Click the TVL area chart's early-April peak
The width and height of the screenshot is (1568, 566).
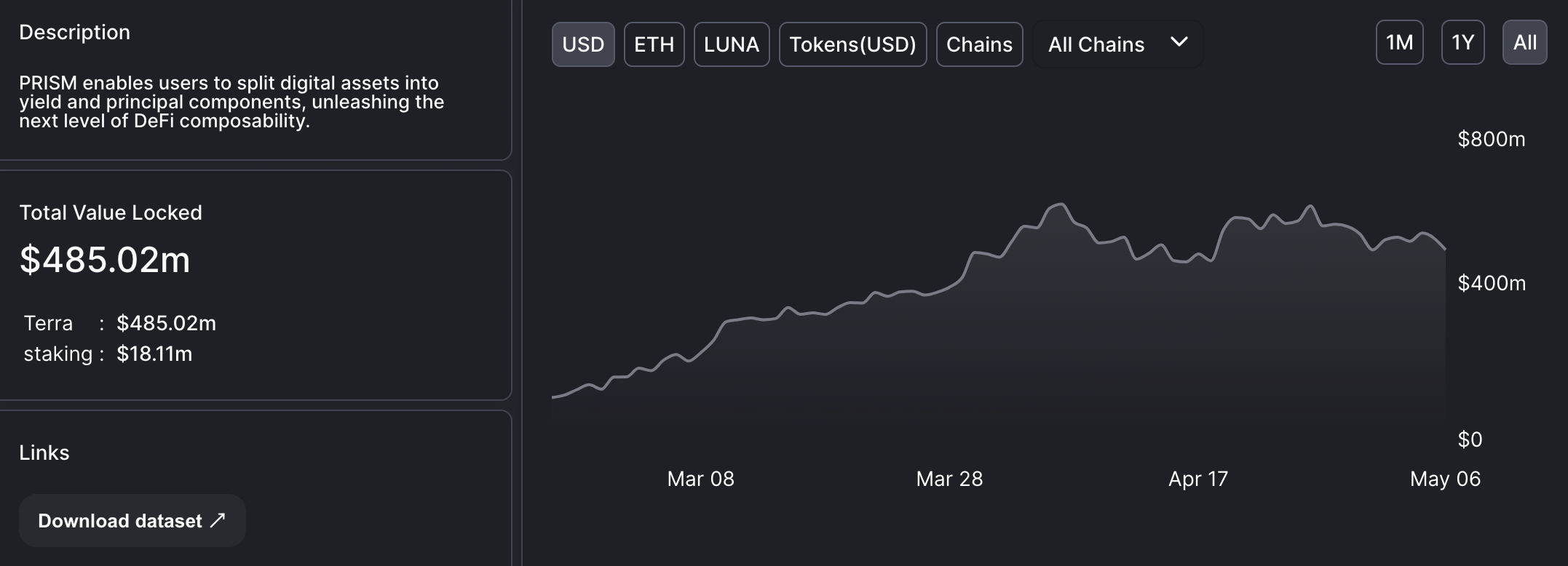1061,205
